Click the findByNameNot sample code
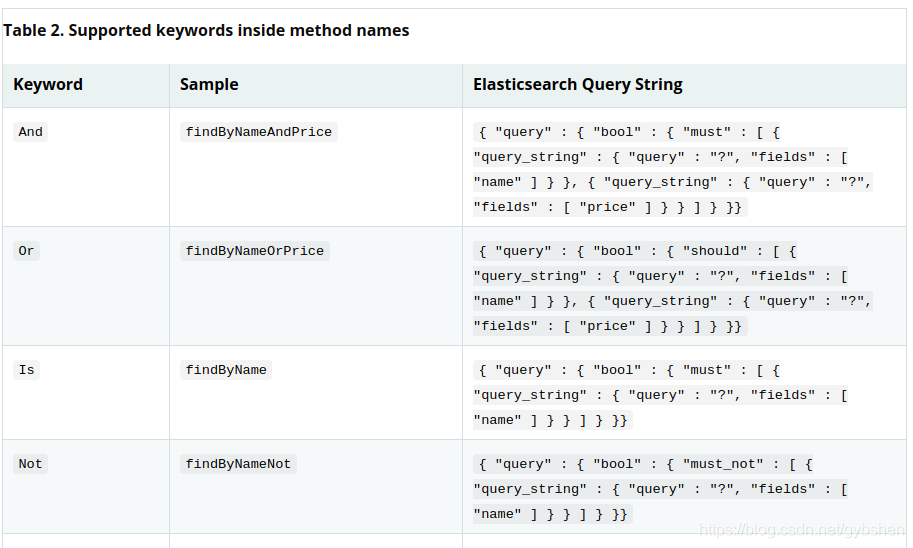 [x=238, y=464]
